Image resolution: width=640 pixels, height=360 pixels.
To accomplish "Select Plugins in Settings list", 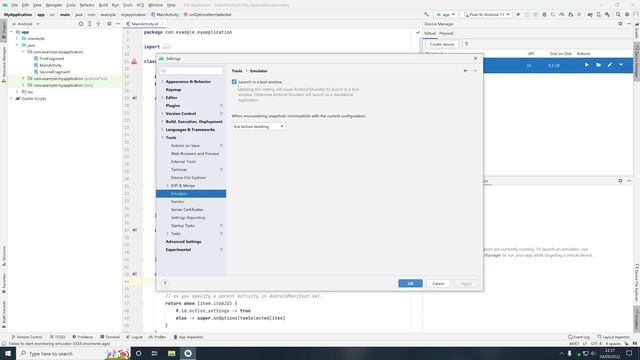I will (173, 106).
